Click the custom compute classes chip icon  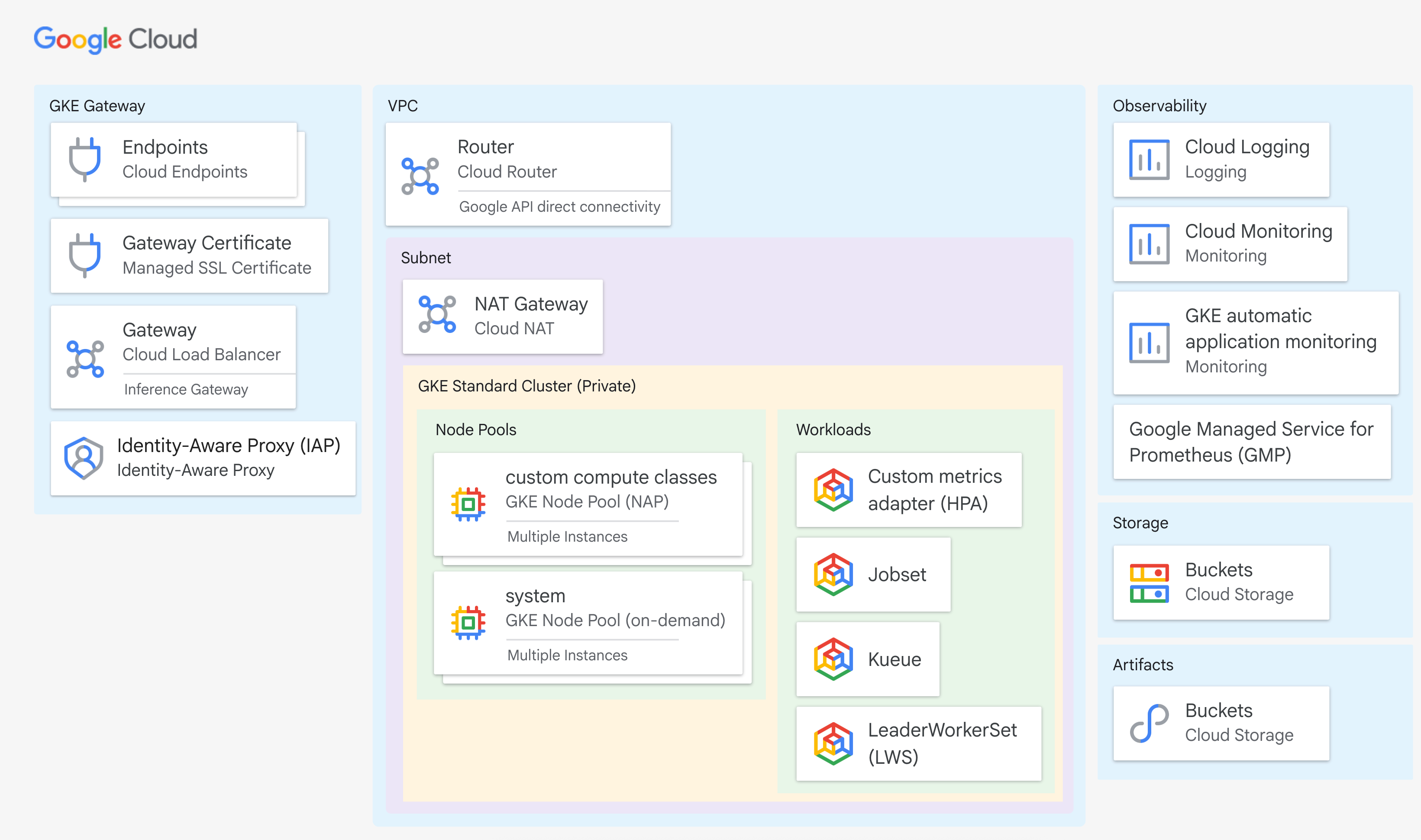(x=468, y=504)
